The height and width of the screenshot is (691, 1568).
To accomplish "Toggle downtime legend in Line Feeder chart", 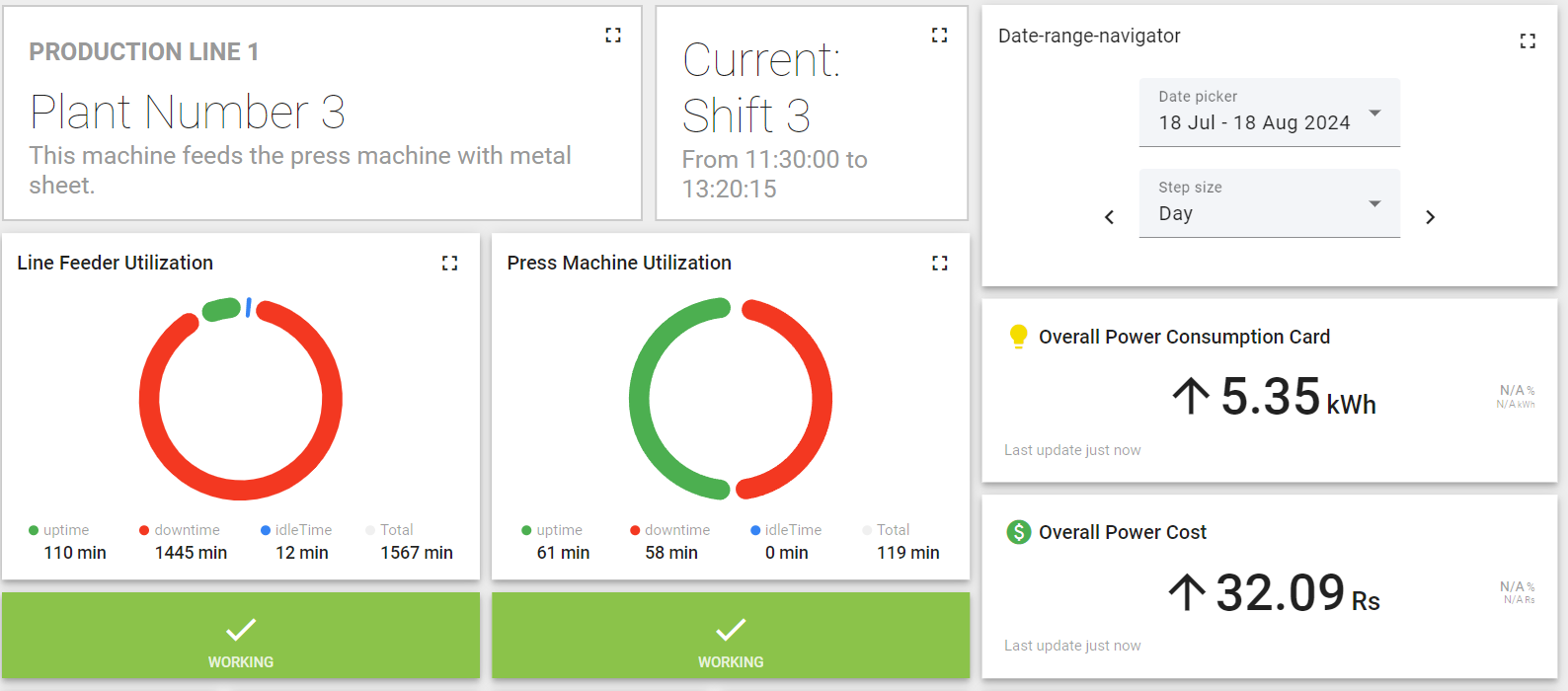I will [x=180, y=530].
